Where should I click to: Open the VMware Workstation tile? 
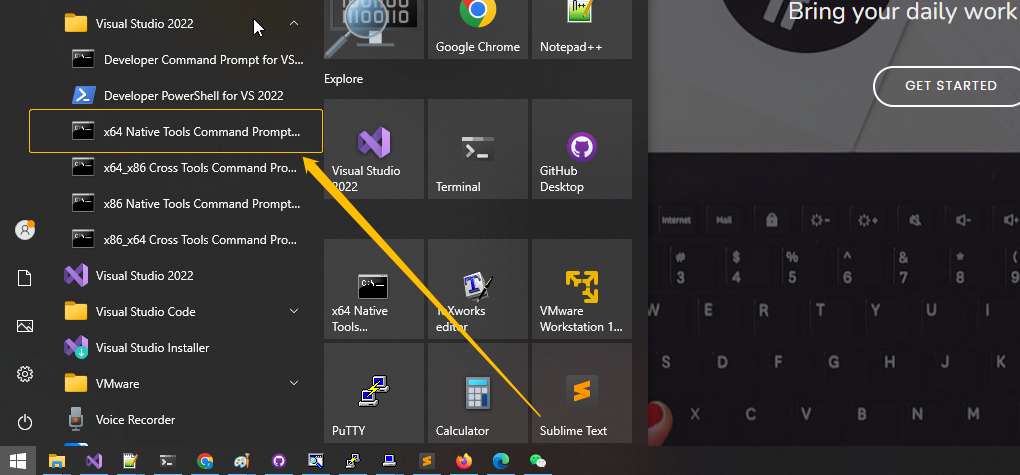click(x=582, y=289)
